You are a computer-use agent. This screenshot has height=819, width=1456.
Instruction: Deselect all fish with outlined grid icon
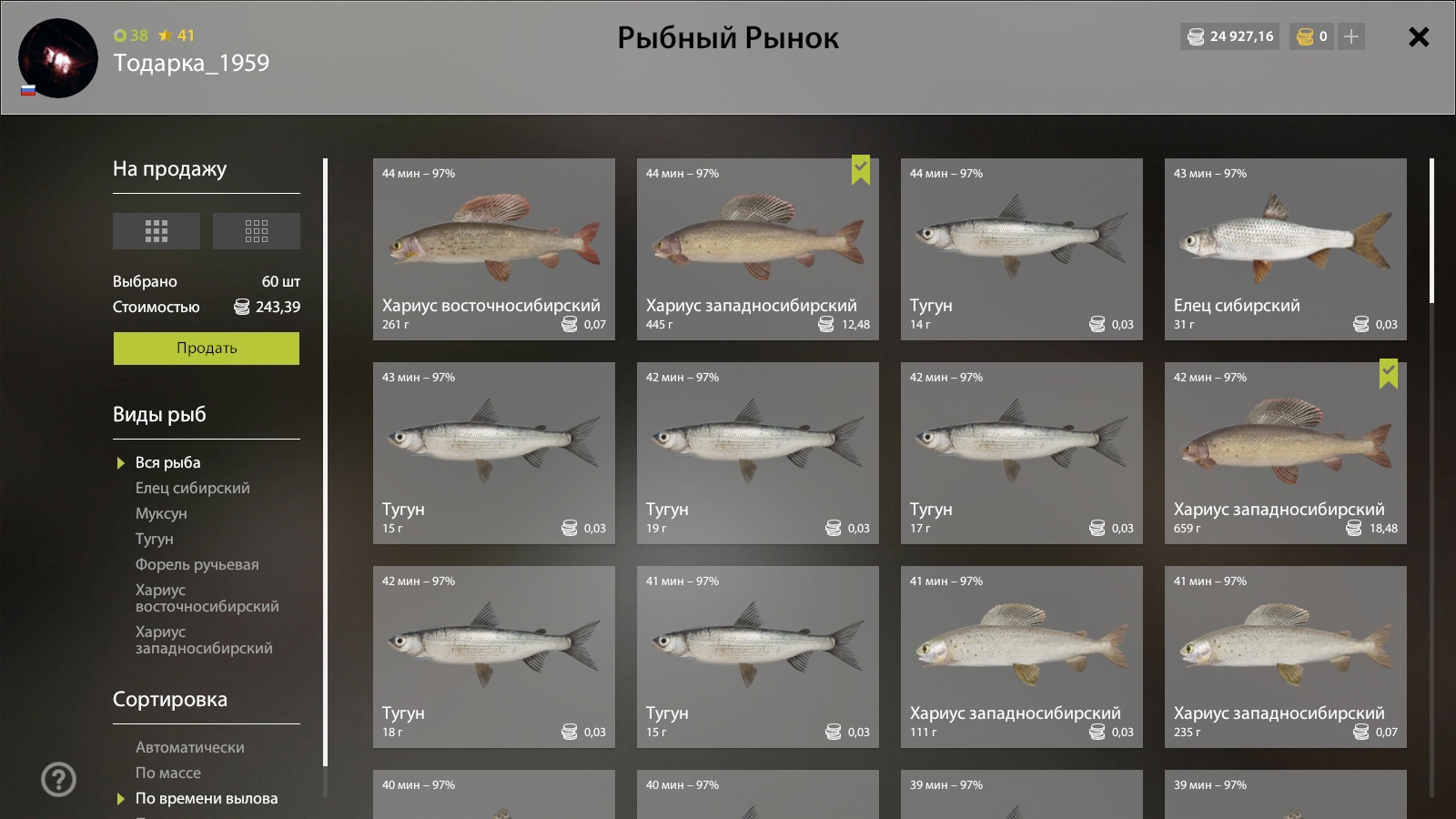pyautogui.click(x=257, y=231)
